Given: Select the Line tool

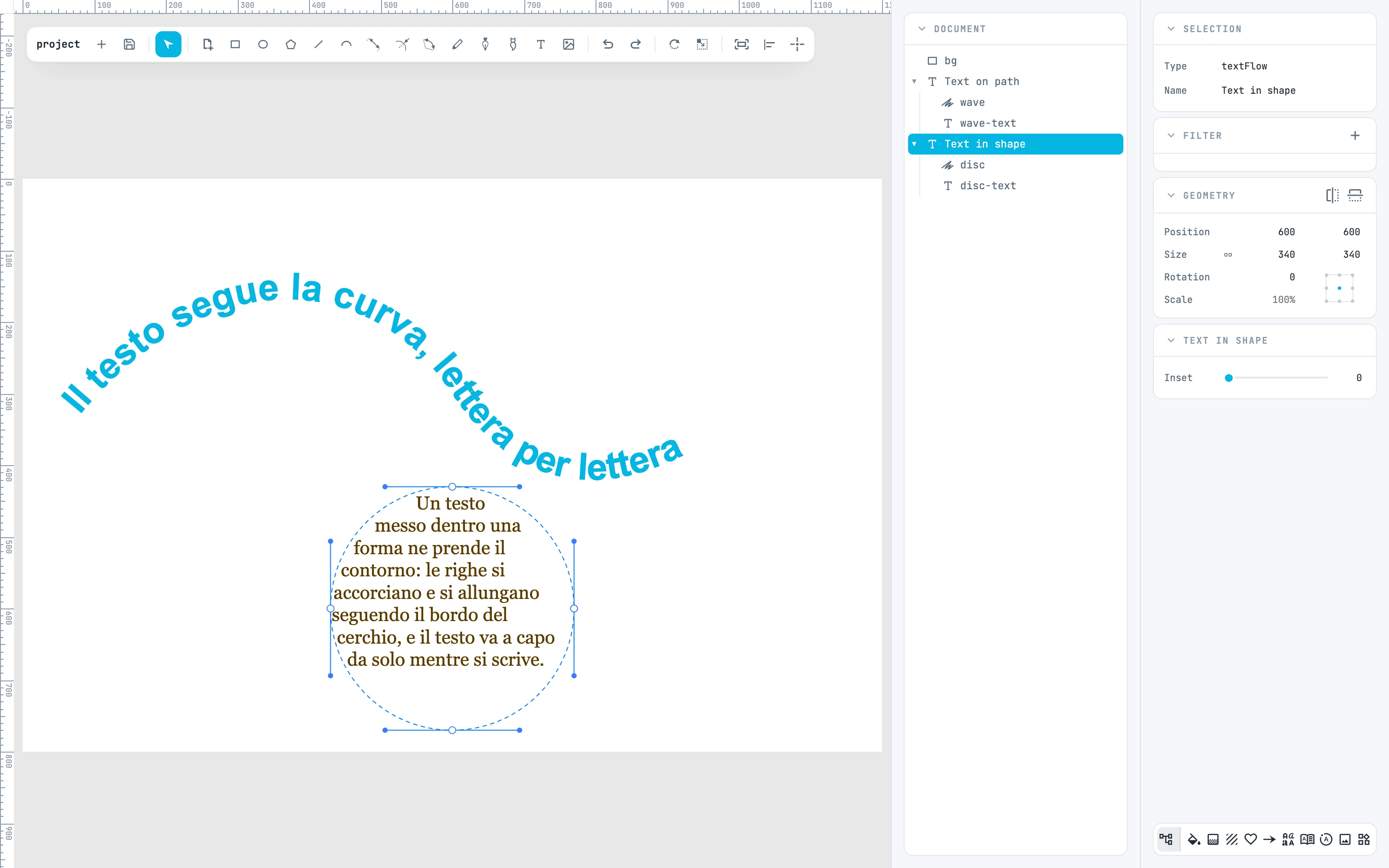Looking at the screenshot, I should point(319,44).
